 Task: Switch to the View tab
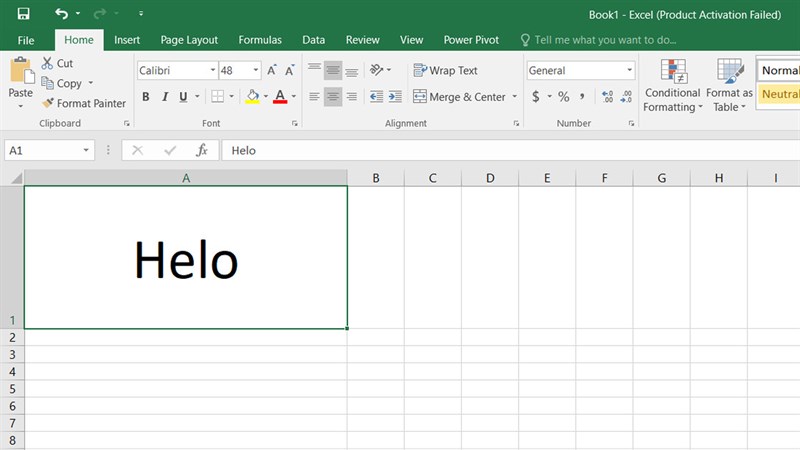pyautogui.click(x=411, y=40)
